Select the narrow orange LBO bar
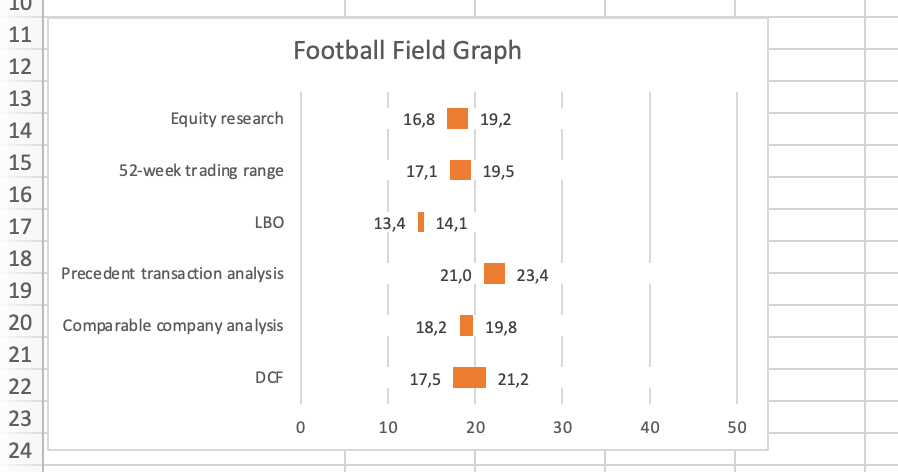The height and width of the screenshot is (472, 898). coord(421,223)
